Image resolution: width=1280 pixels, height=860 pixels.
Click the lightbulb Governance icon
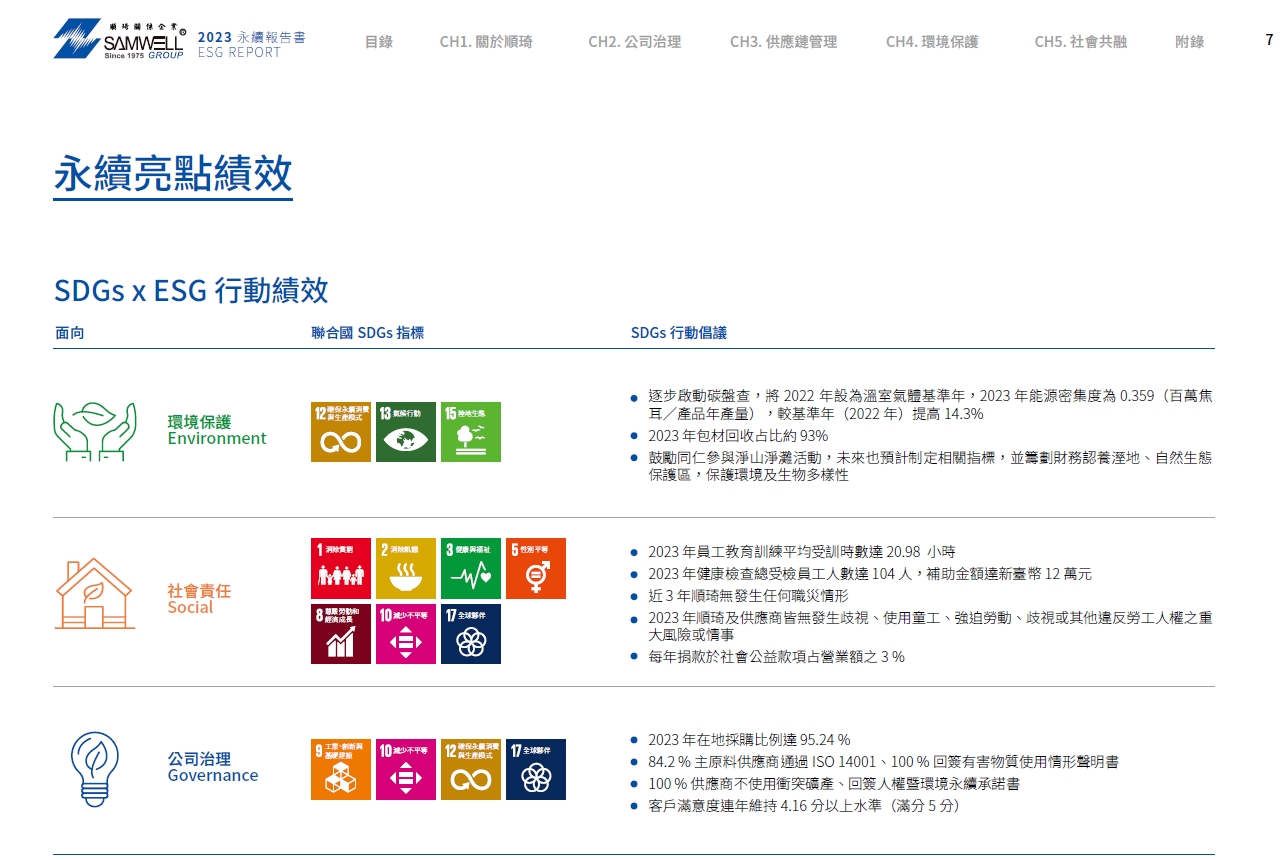(x=94, y=769)
